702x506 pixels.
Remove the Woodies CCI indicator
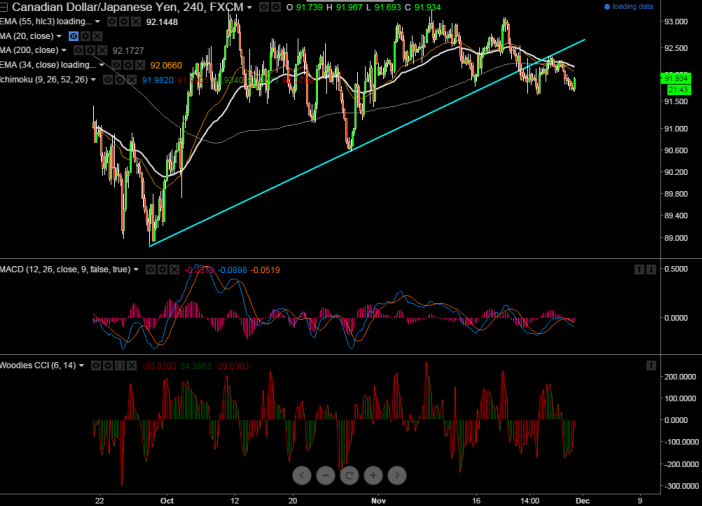(131, 366)
